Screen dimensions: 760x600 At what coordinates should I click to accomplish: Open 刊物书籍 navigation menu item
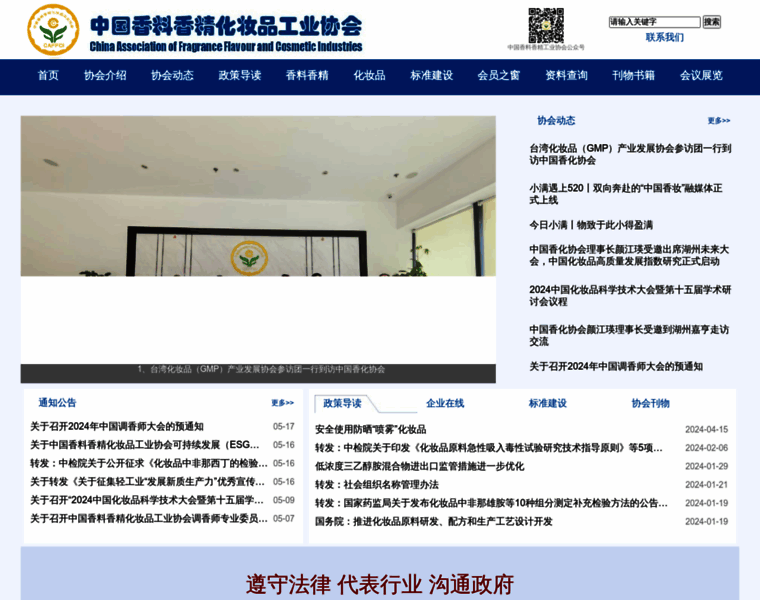(x=633, y=75)
